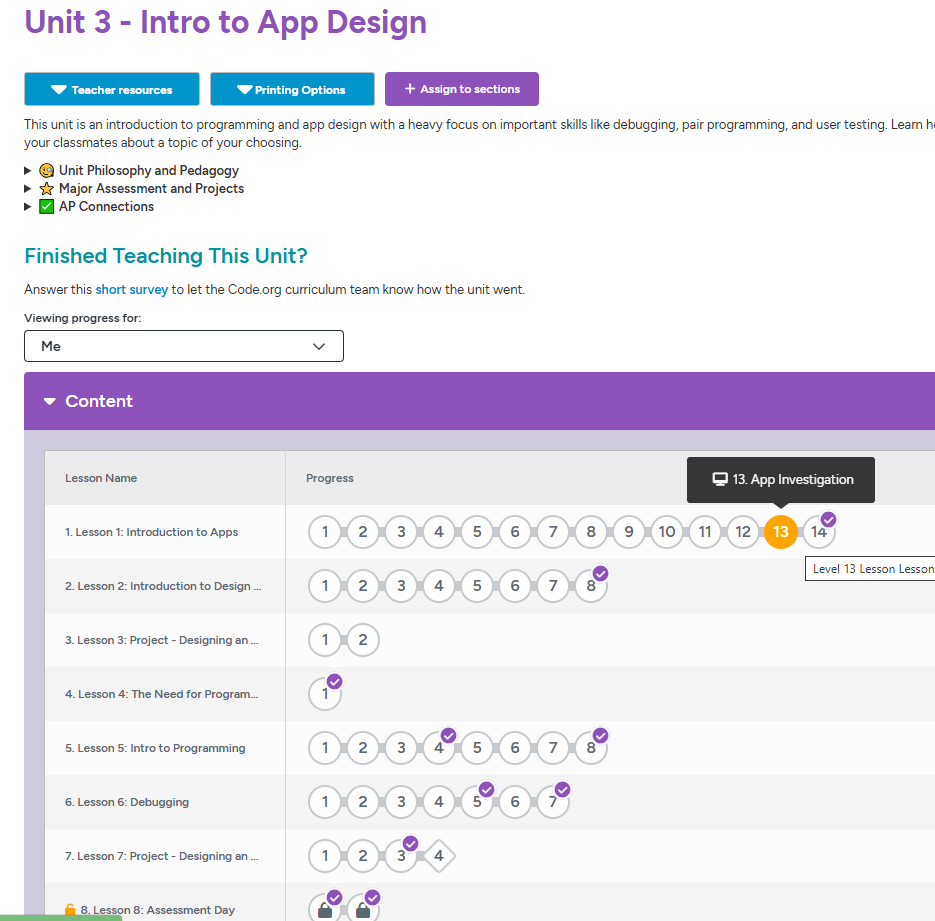Expand the AP Connections section
The width and height of the screenshot is (935, 921).
(106, 207)
